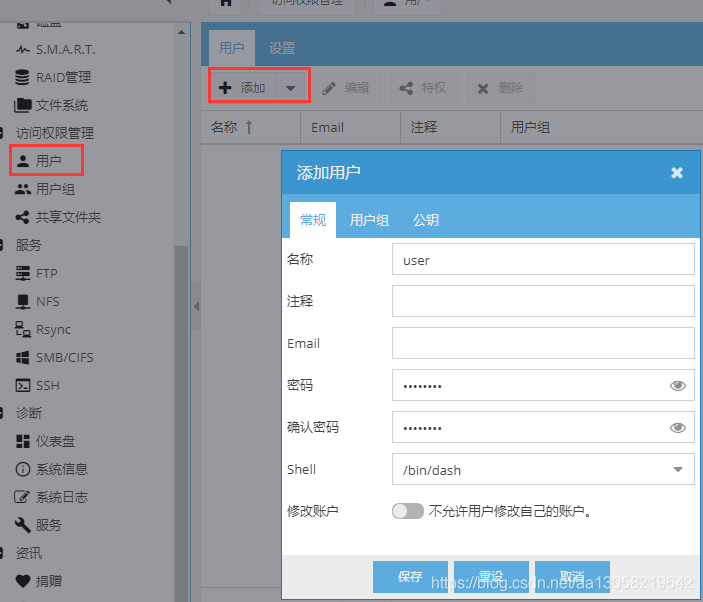
Task: Click the 重设 button
Action: point(491,576)
